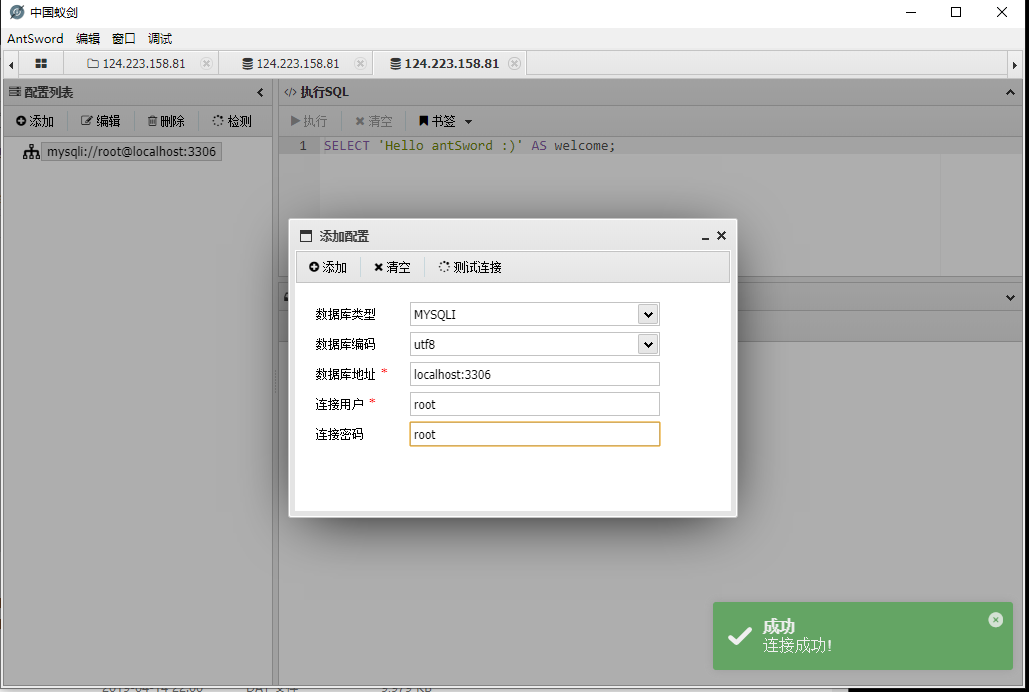
Task: Click 编辑 in configuration list toolbar
Action: [x=101, y=121]
